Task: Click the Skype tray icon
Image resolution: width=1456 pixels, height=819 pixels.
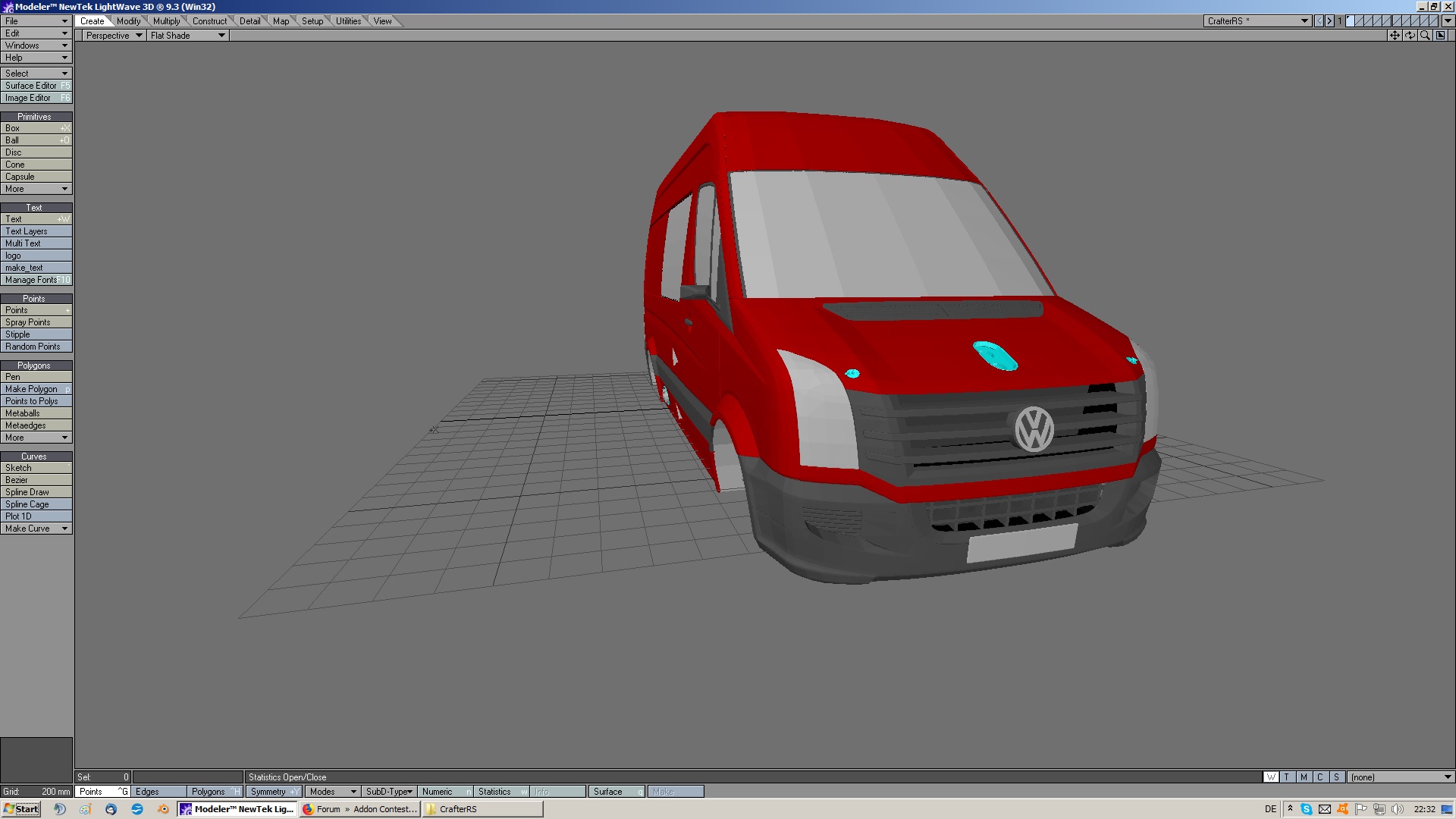Action: 1307,809
